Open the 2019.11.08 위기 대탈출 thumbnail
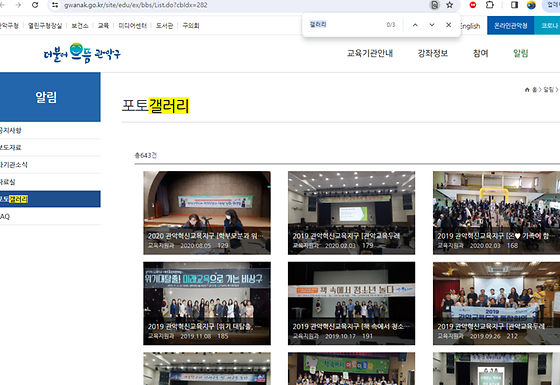 [x=207, y=303]
